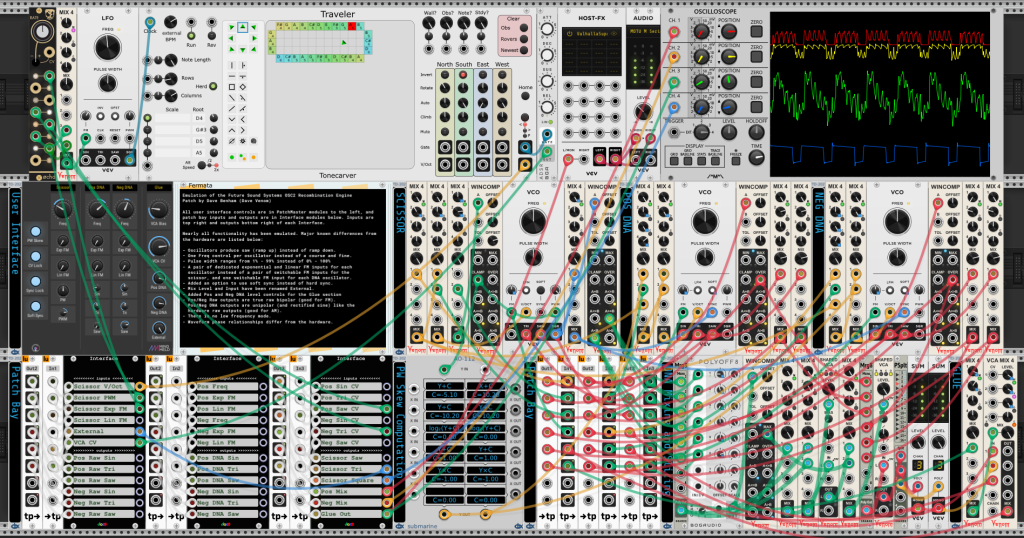This screenshot has height=538, width=1024.
Task: Select the single green dot rover option
Action: pos(232,157)
